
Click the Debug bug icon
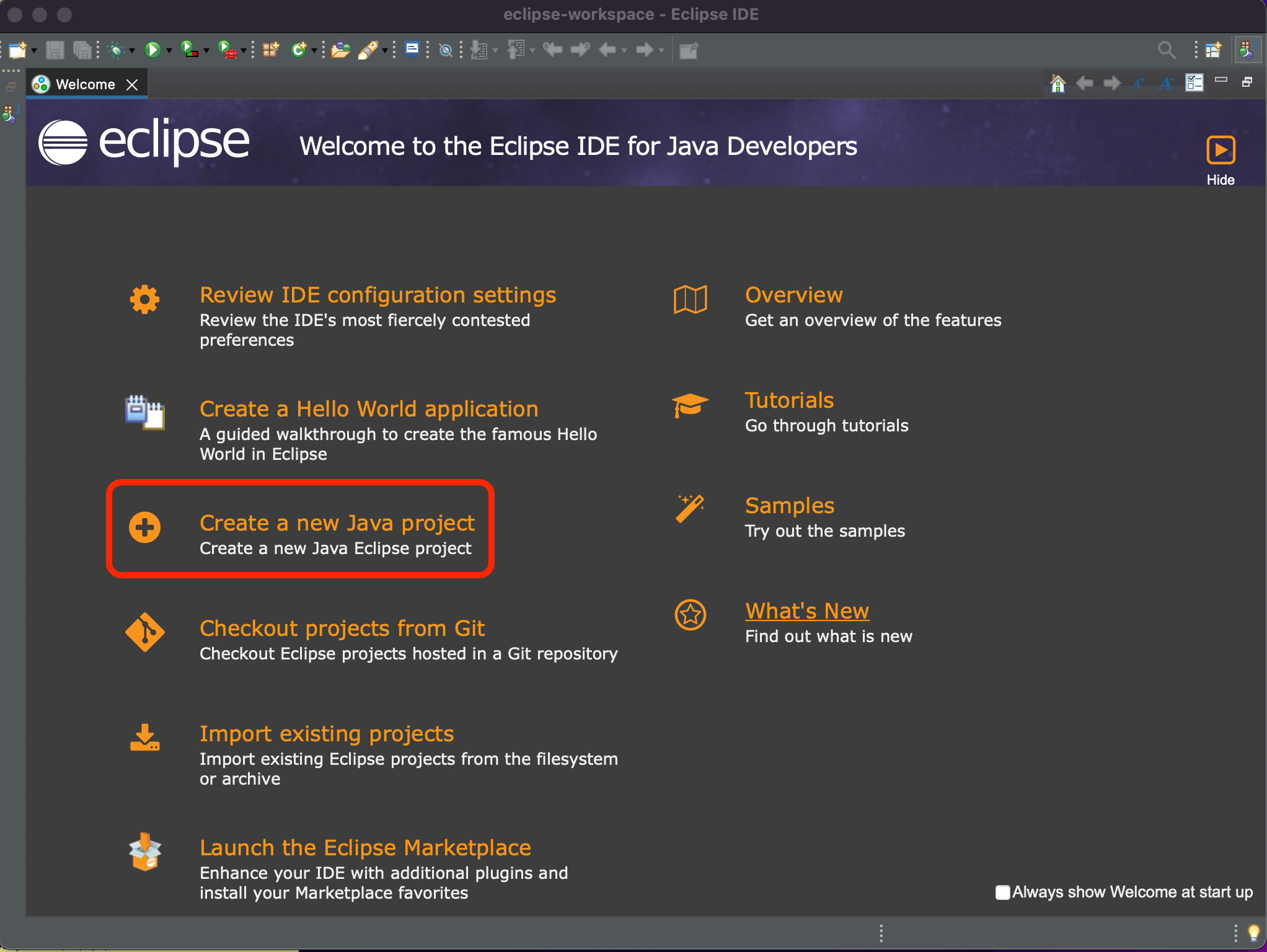pyautogui.click(x=116, y=50)
